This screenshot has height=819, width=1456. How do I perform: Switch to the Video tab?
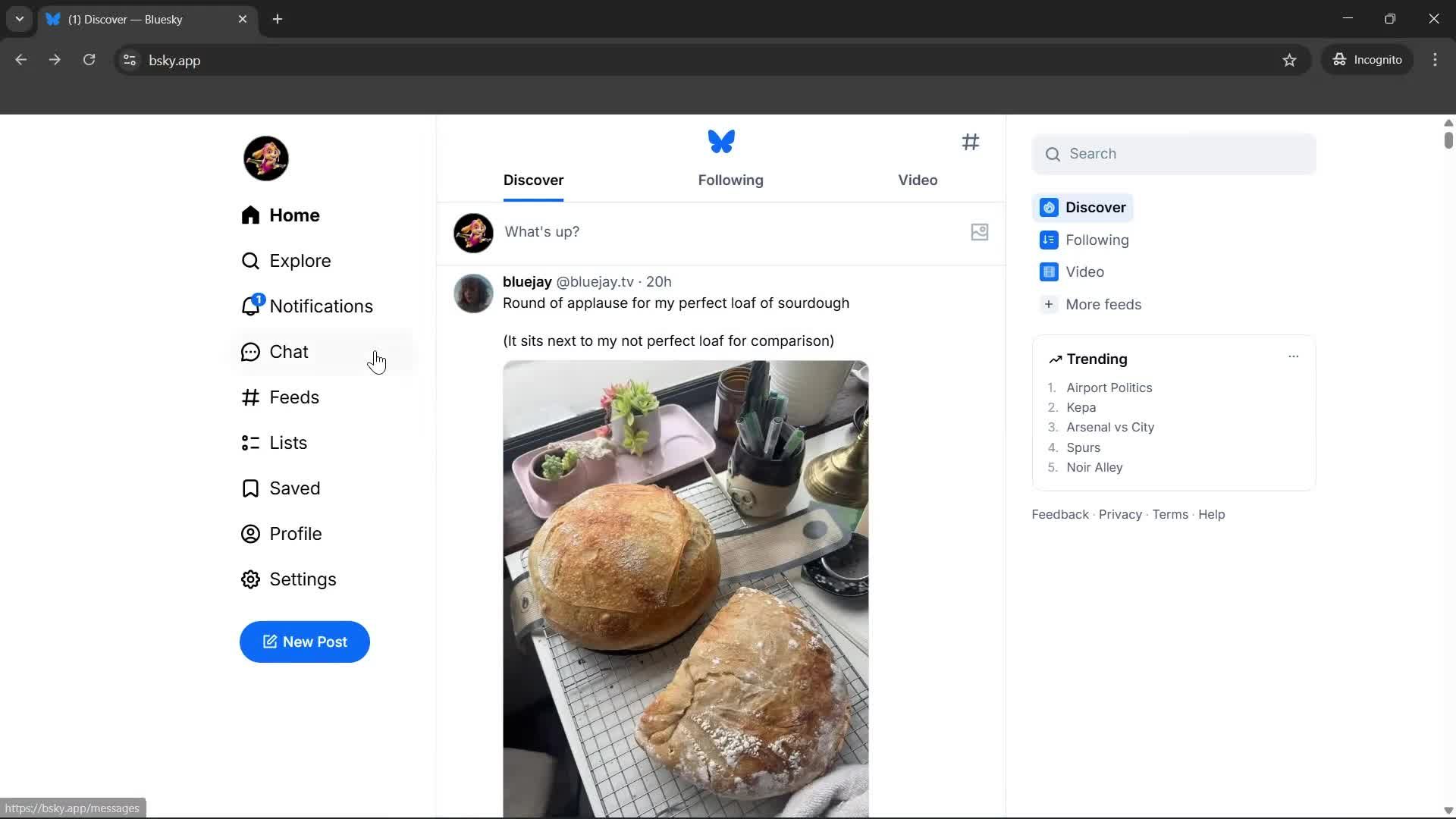click(x=918, y=180)
